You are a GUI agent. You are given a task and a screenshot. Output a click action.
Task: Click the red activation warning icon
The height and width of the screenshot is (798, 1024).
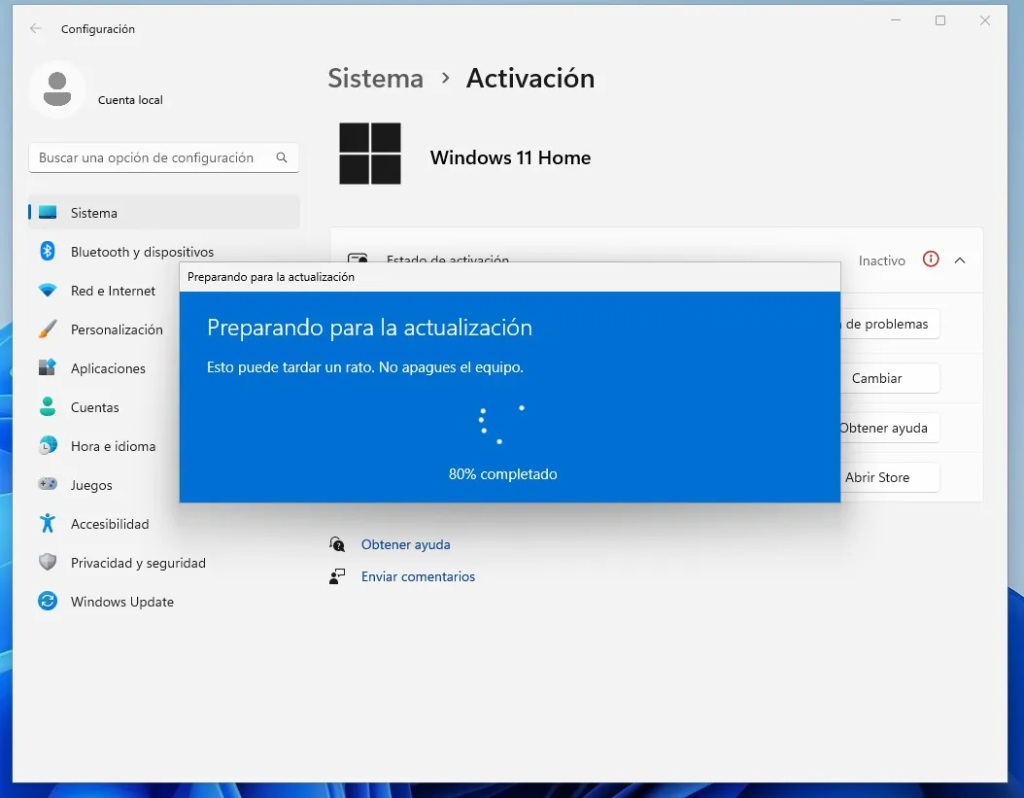point(931,259)
